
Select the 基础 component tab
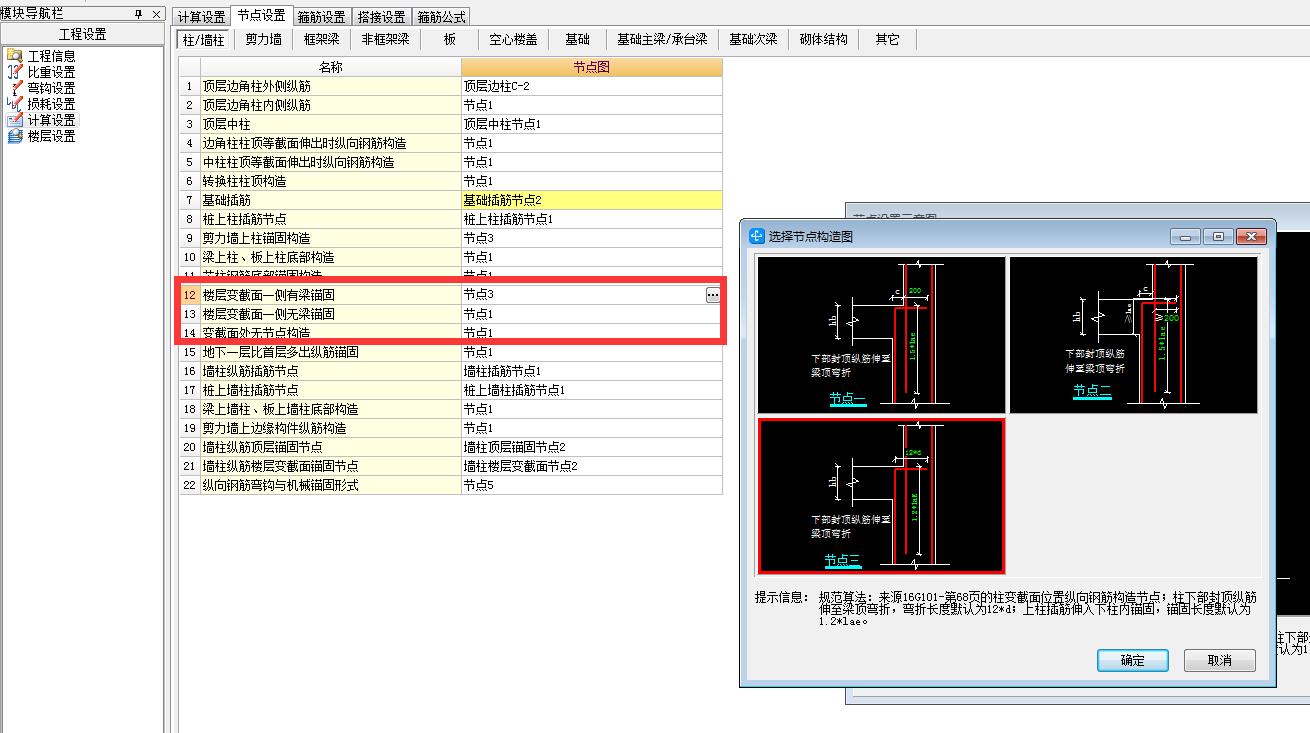(577, 39)
